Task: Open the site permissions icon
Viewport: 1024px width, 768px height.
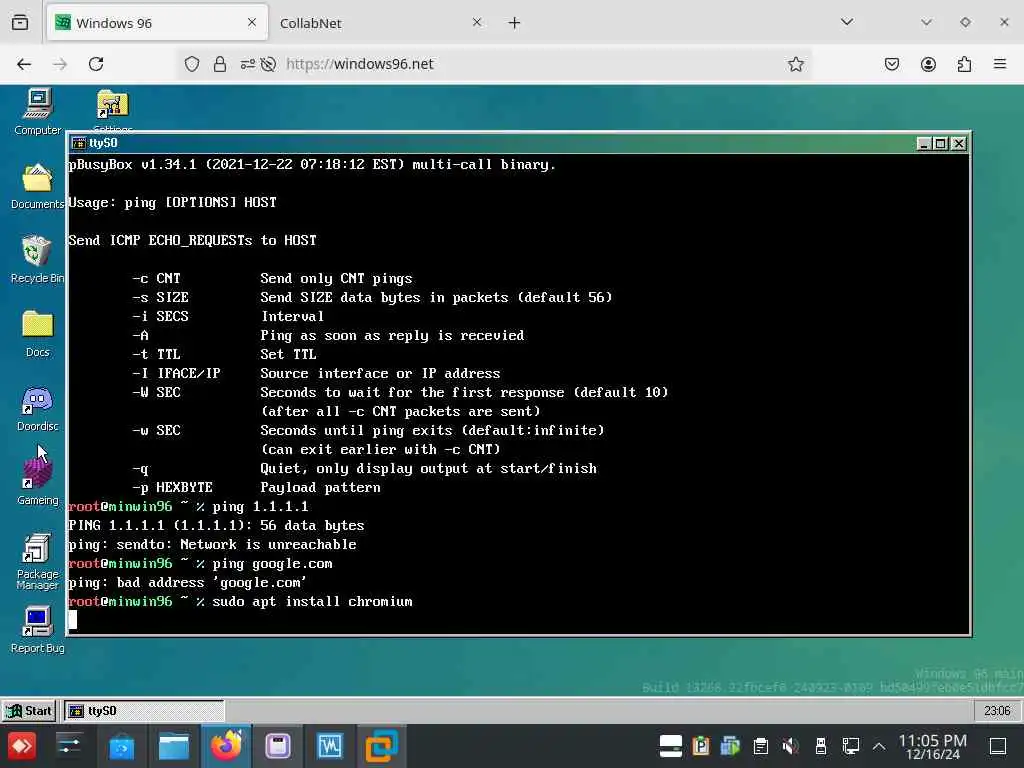Action: pyautogui.click(x=248, y=64)
